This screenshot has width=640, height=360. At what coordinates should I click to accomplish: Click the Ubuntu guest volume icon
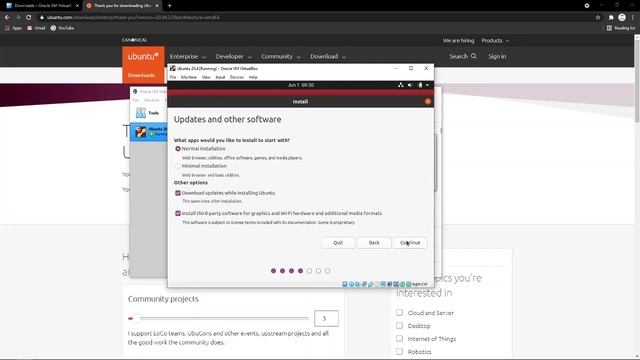pos(410,85)
